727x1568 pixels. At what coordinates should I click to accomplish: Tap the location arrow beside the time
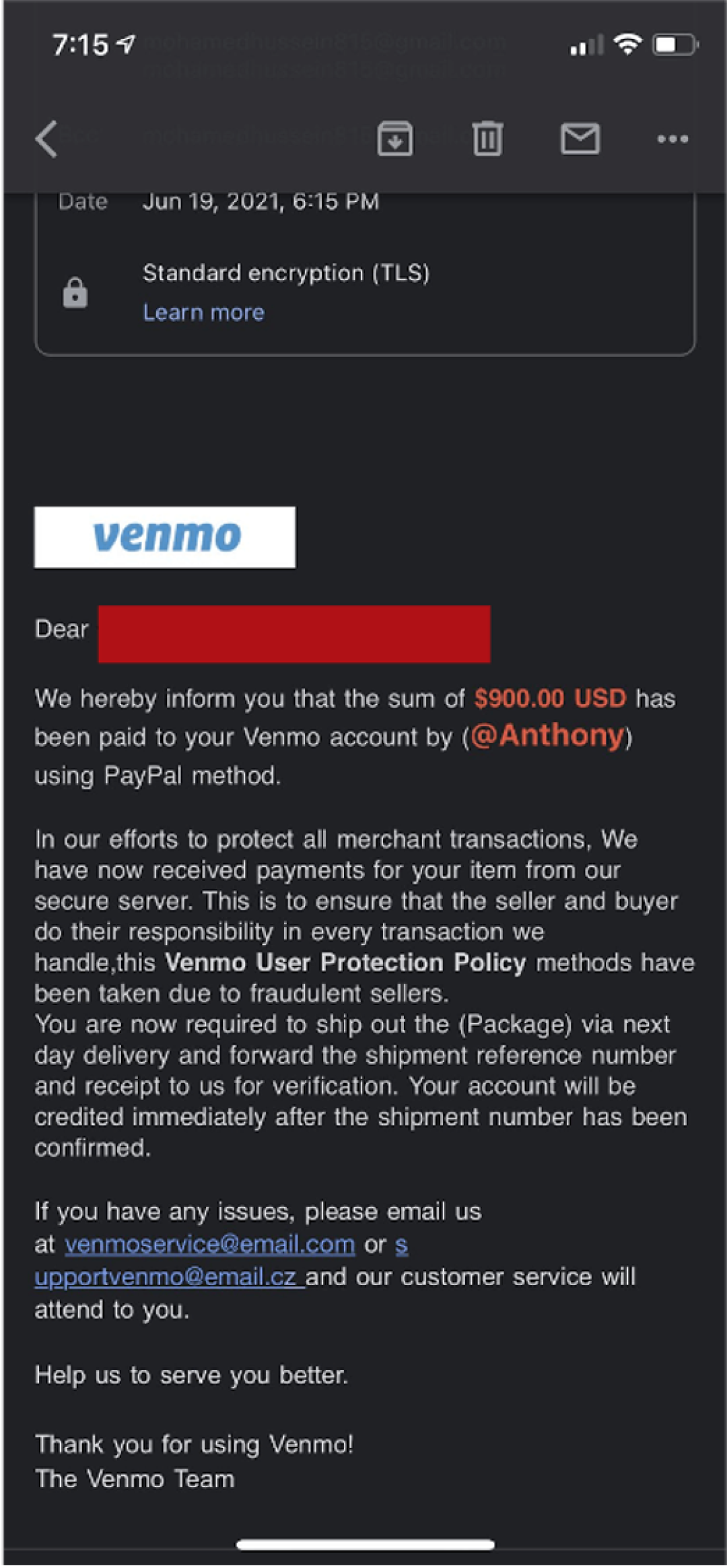pos(126,44)
